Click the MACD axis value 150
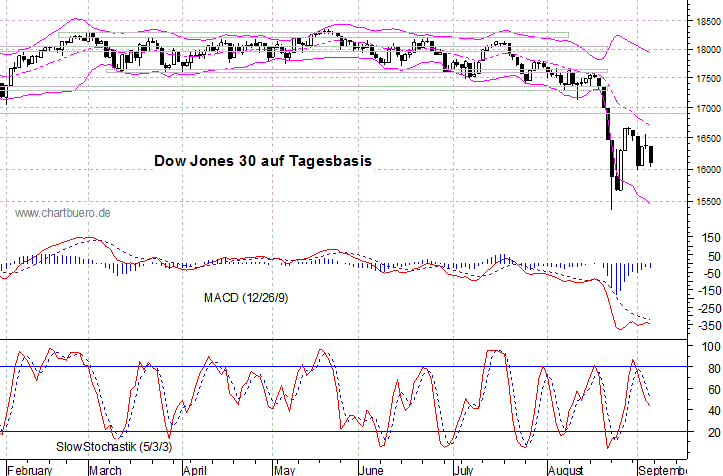723x476 pixels. coord(711,238)
